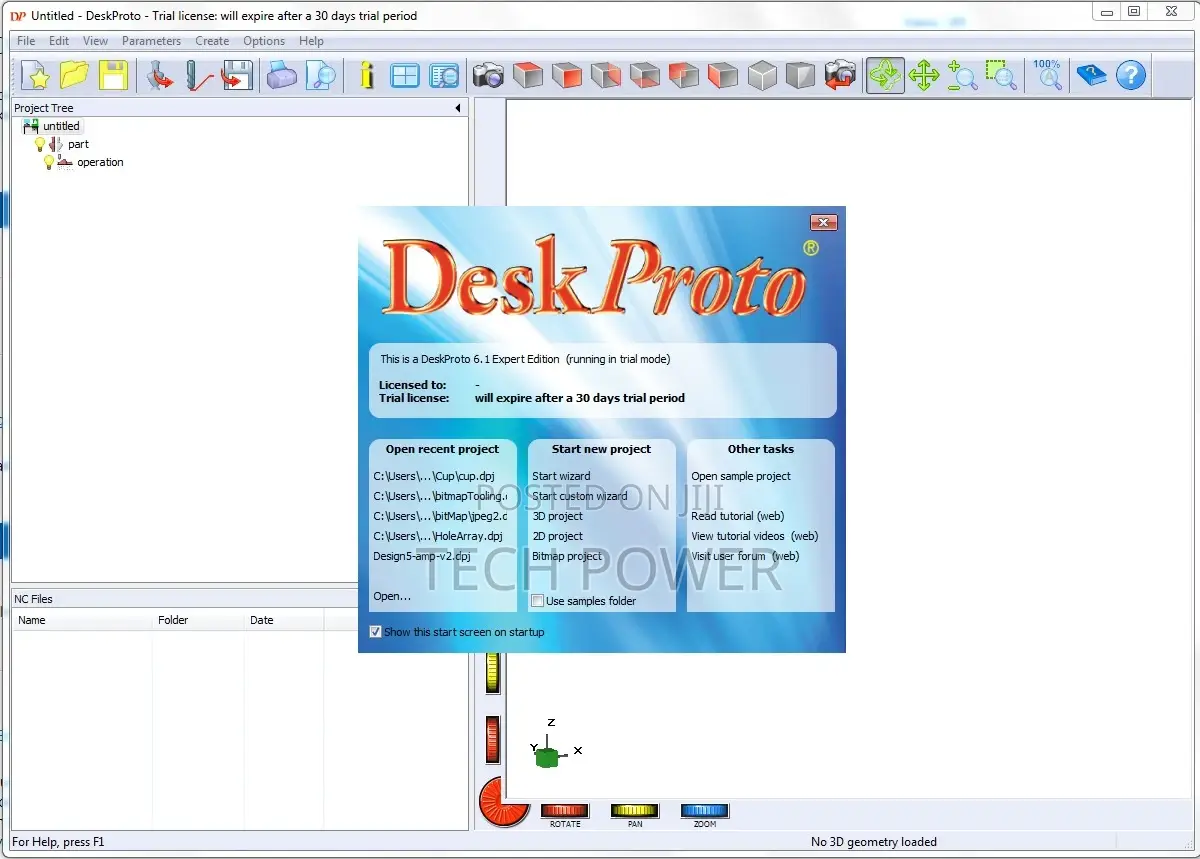Select the gray flat cube view icon
The image size is (1200, 859).
point(800,75)
